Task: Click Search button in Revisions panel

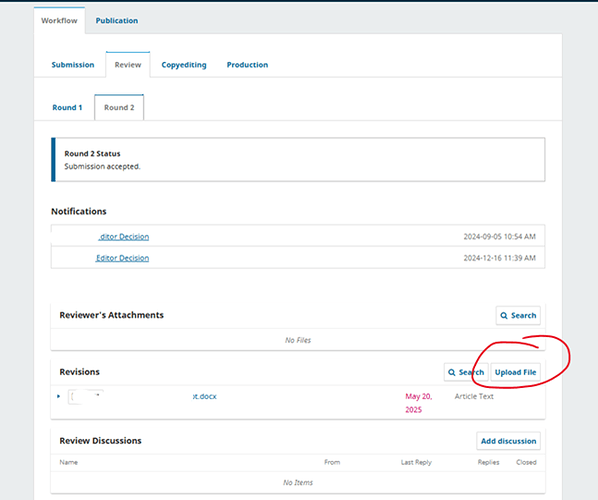Action: [466, 372]
